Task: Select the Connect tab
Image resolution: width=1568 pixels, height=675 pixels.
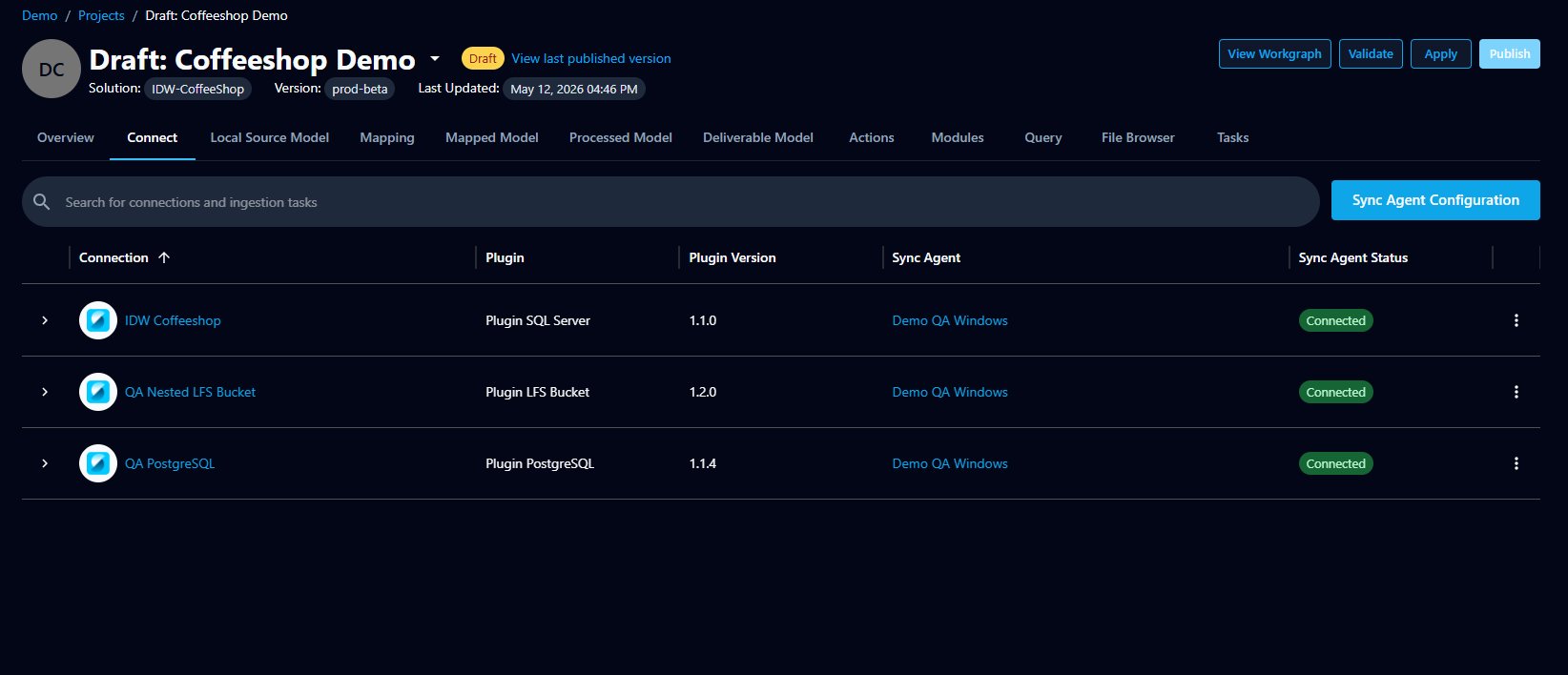Action: [x=153, y=137]
